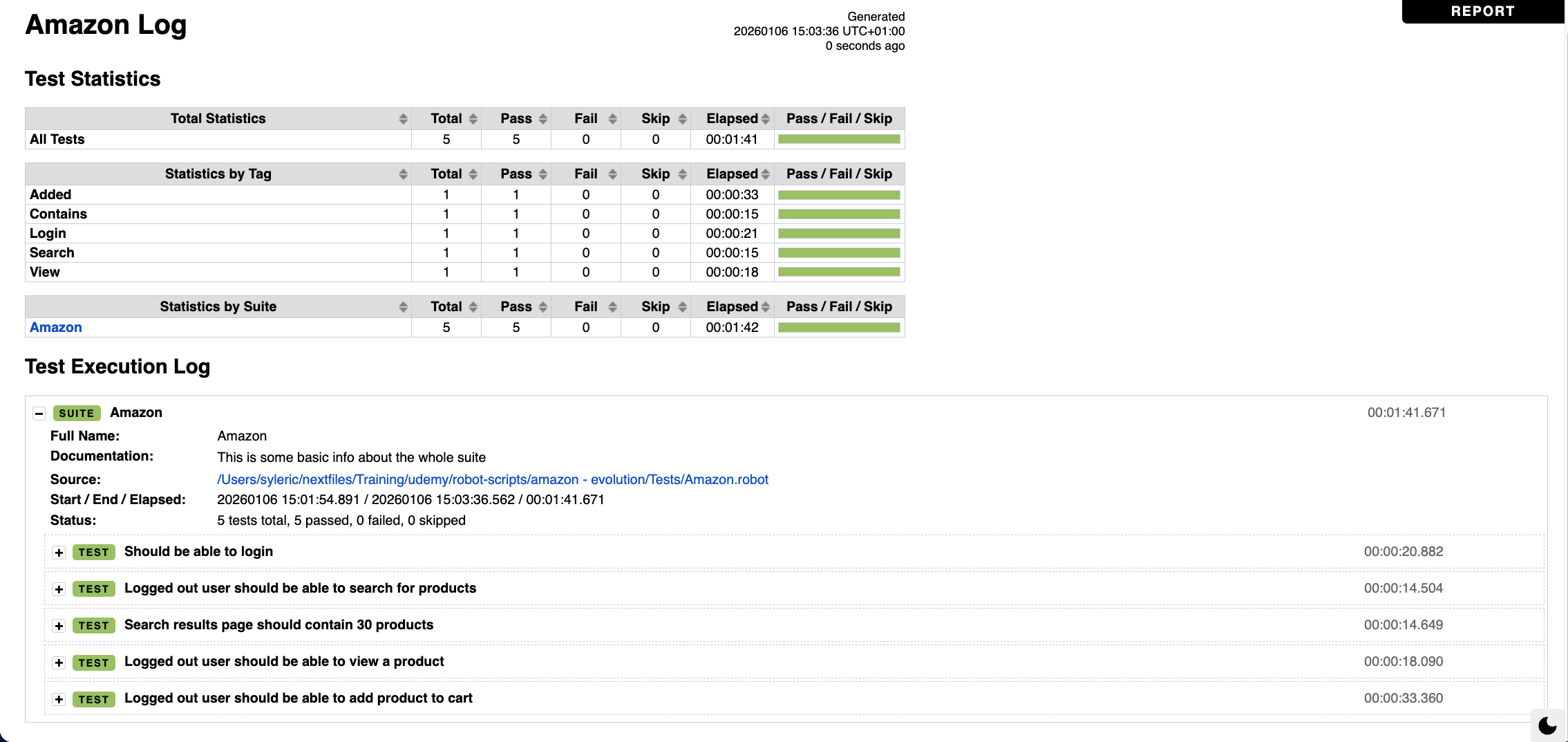Expand the add product to cart test

pos(59,699)
